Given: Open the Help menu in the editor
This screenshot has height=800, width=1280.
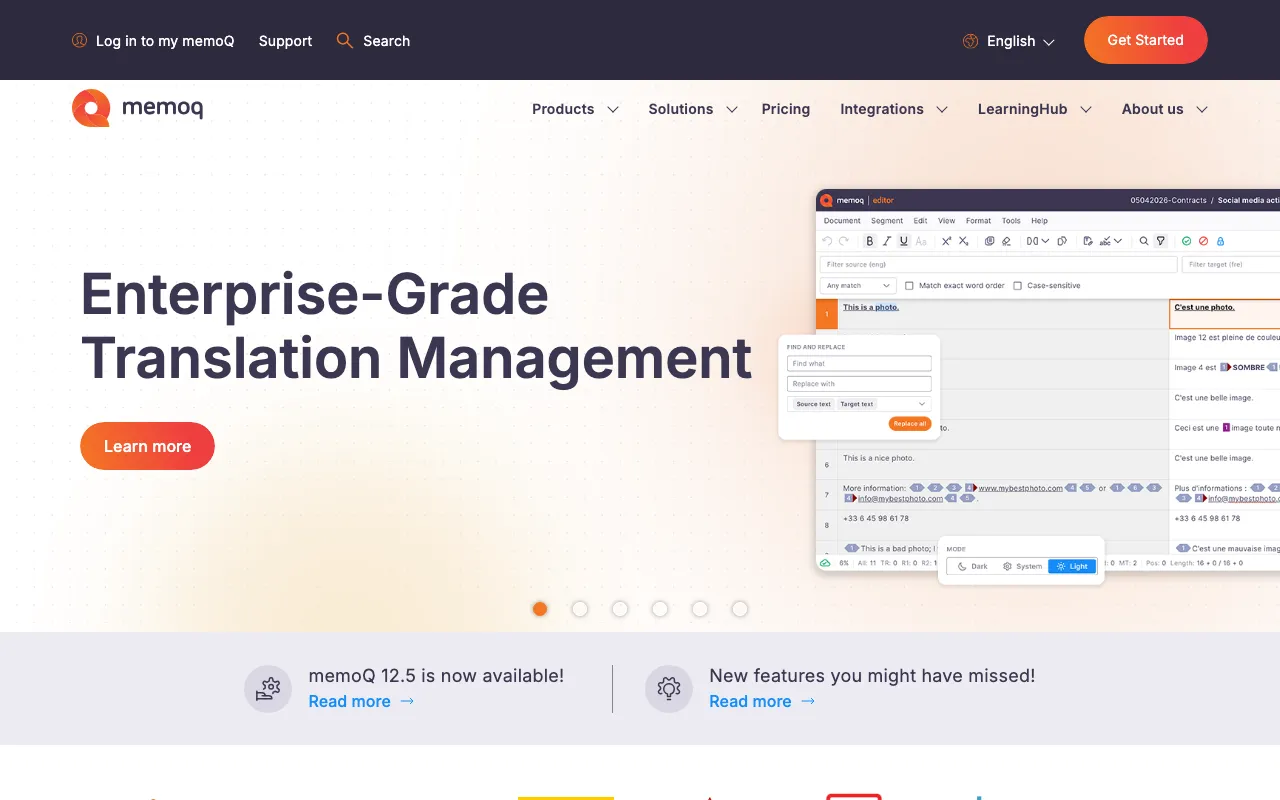Looking at the screenshot, I should click(1040, 221).
